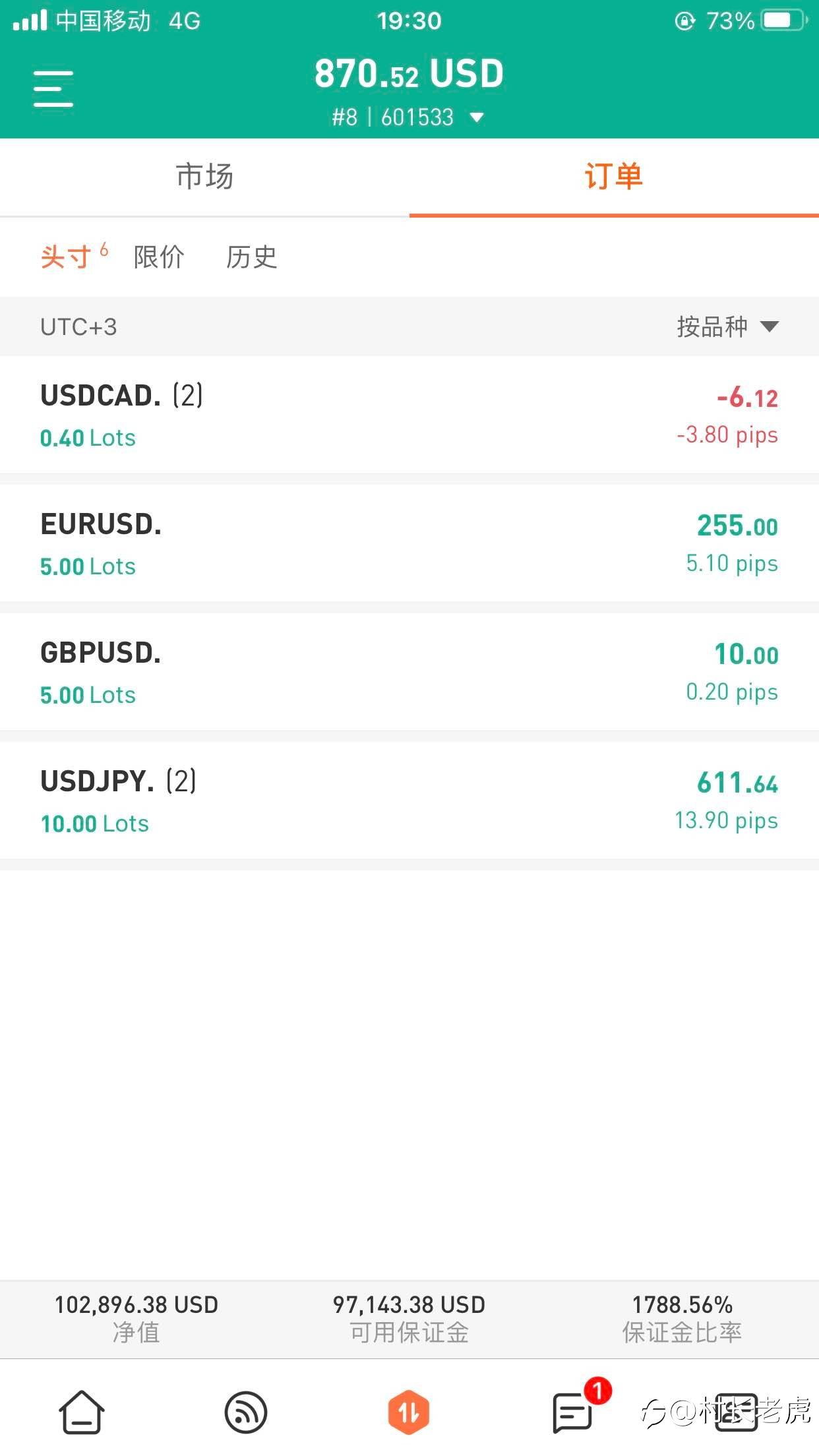This screenshot has width=819, height=1456.
Task: Open the GBPUSD. position row
Action: point(409,672)
